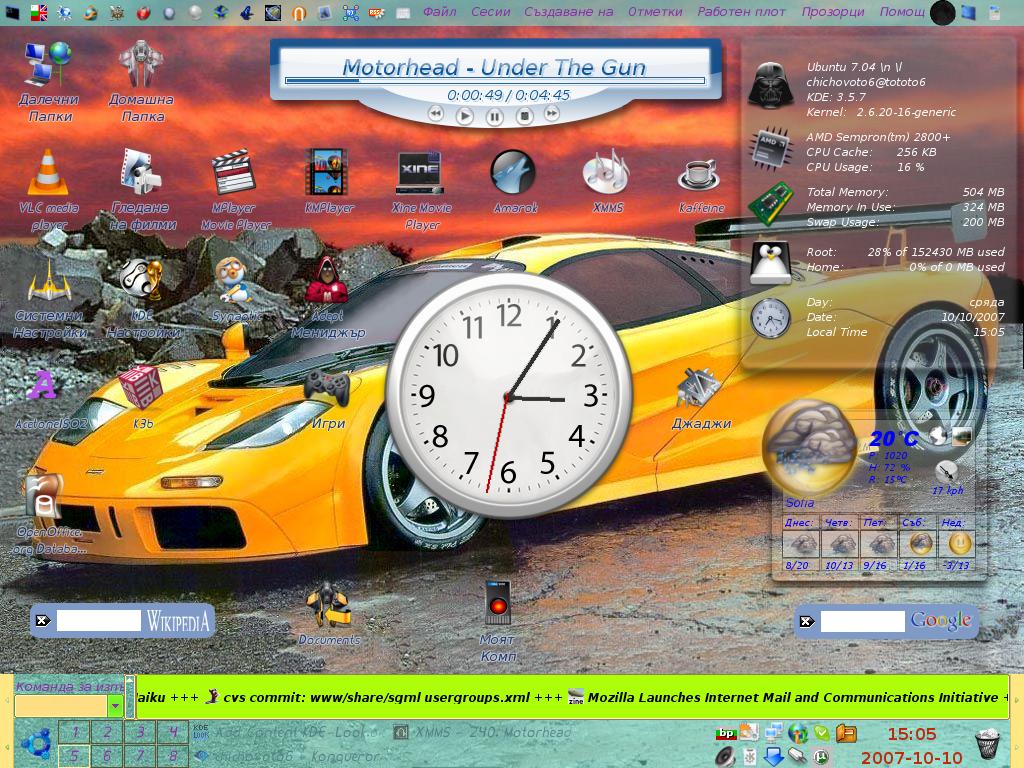Open the Работен плот menu
This screenshot has width=1024, height=768.
(x=741, y=12)
